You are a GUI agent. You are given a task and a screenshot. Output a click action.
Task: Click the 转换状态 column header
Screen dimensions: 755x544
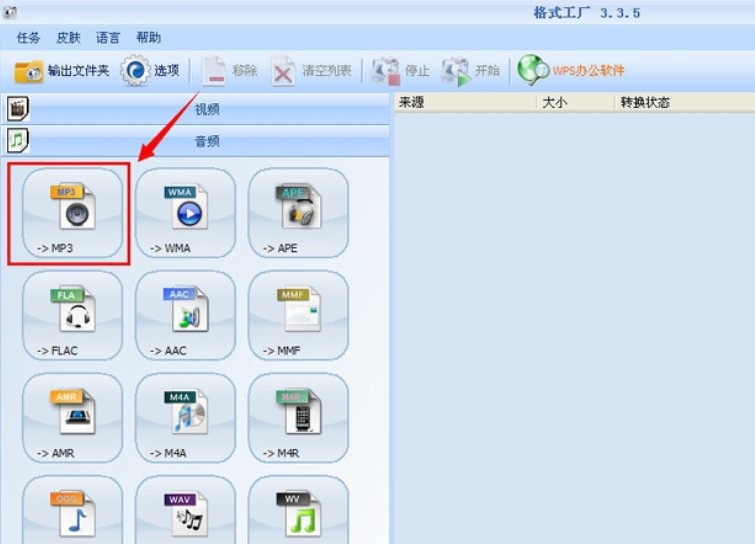click(x=685, y=103)
